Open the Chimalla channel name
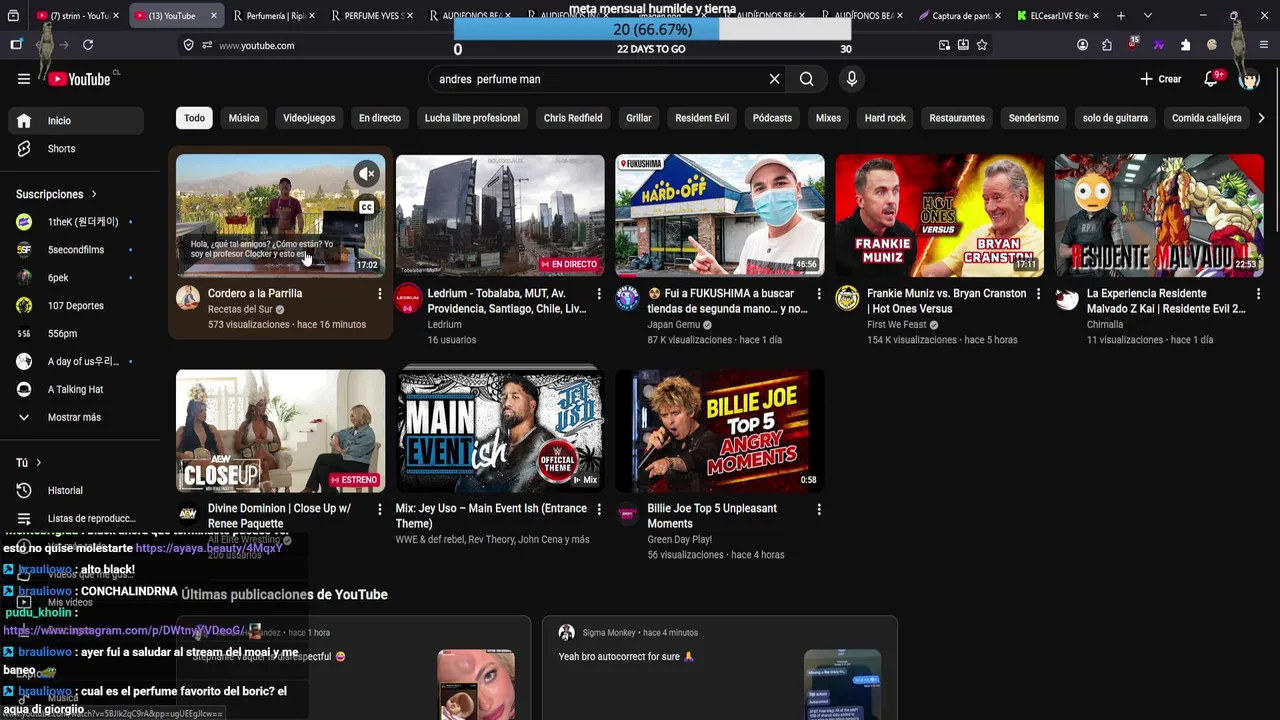The height and width of the screenshot is (720, 1280). point(1105,325)
